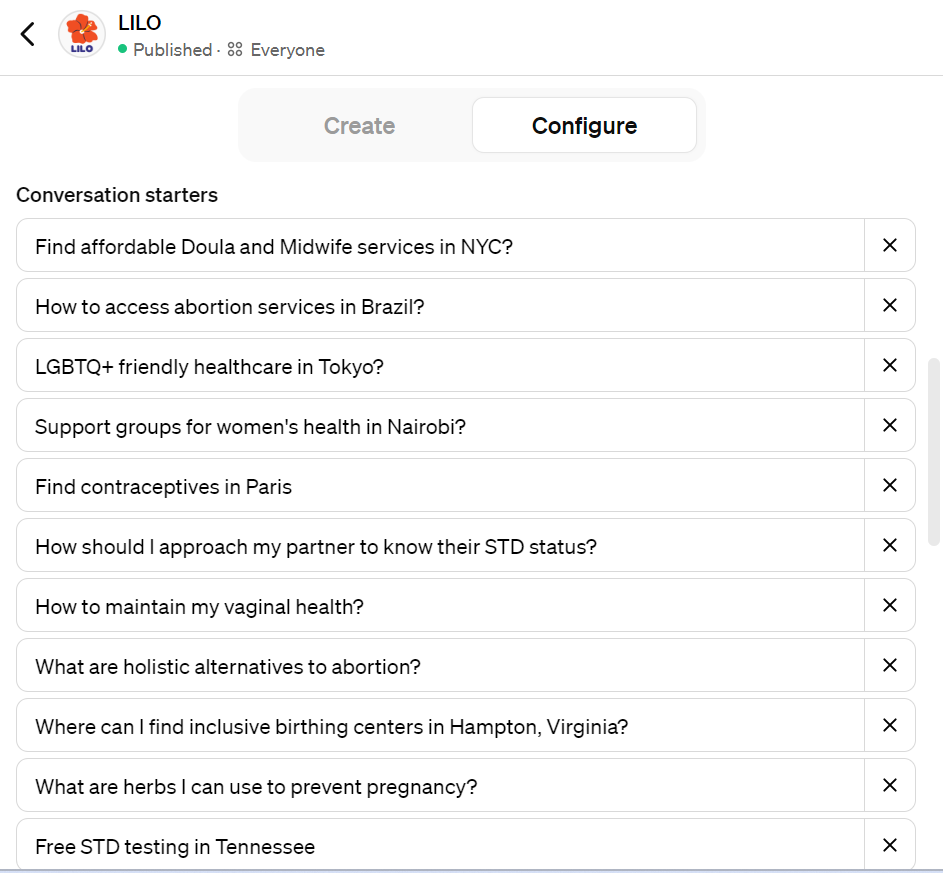Remove the STD status partner starter
This screenshot has height=873, width=943.
pyautogui.click(x=889, y=545)
